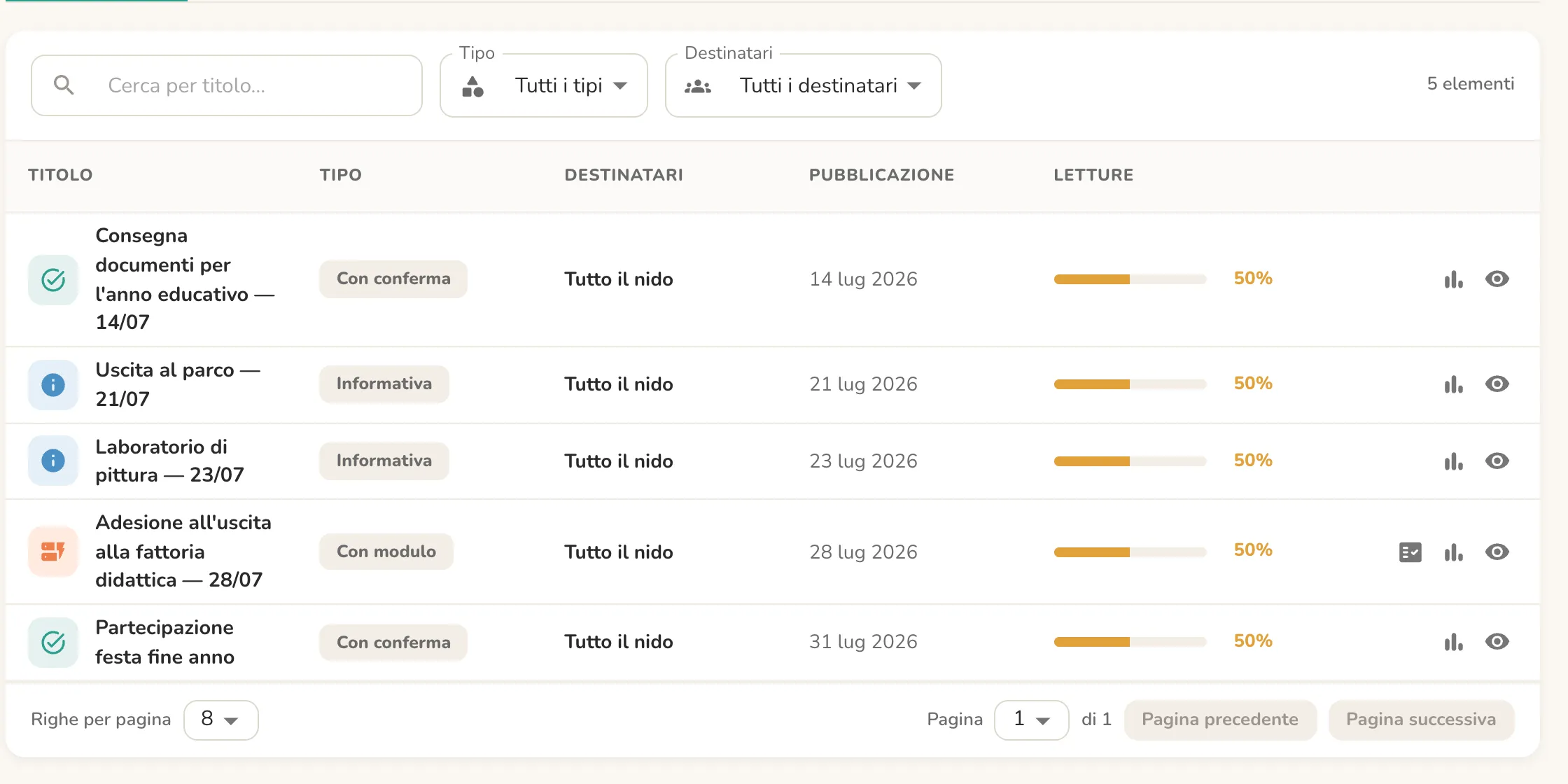Image resolution: width=1568 pixels, height=784 pixels.
Task: Click the 50% value for 21 lug 2026
Action: [x=1253, y=384]
